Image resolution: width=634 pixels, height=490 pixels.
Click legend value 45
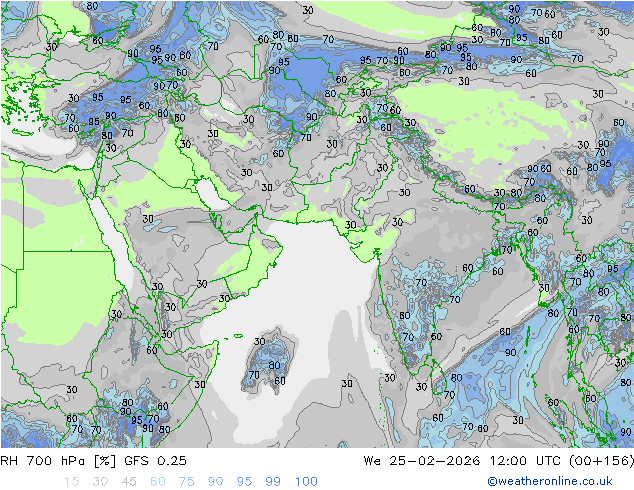click(129, 481)
